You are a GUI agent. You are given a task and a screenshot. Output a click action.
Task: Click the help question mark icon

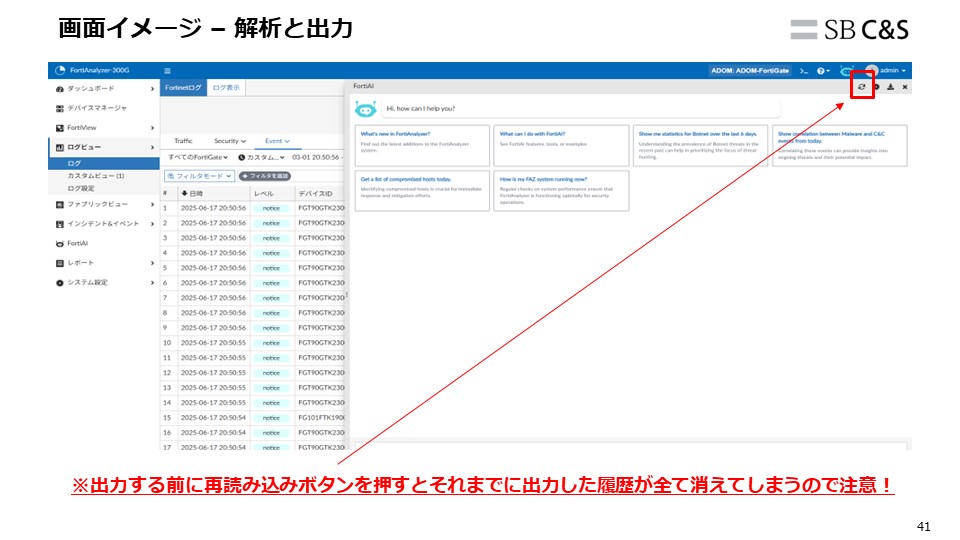[x=821, y=71]
